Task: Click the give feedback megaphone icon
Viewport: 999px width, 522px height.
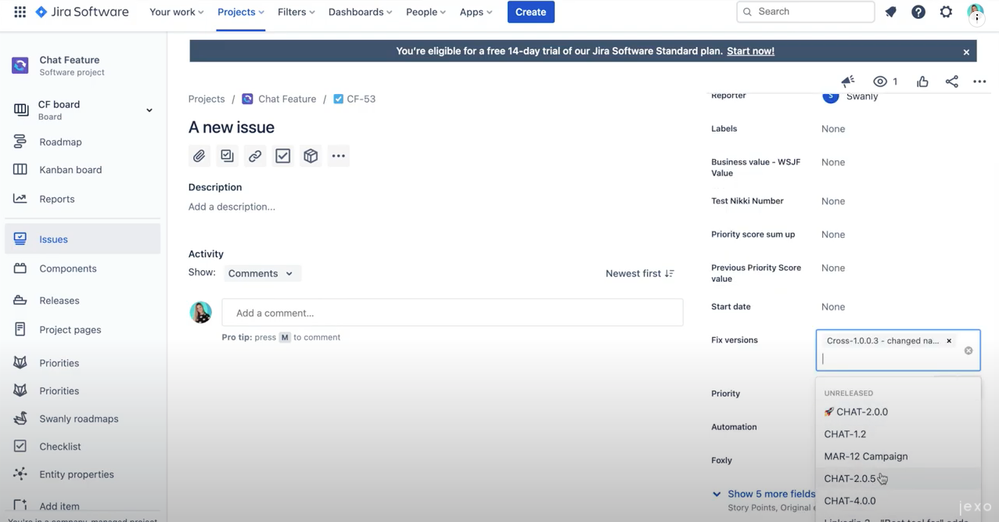Action: [x=847, y=81]
